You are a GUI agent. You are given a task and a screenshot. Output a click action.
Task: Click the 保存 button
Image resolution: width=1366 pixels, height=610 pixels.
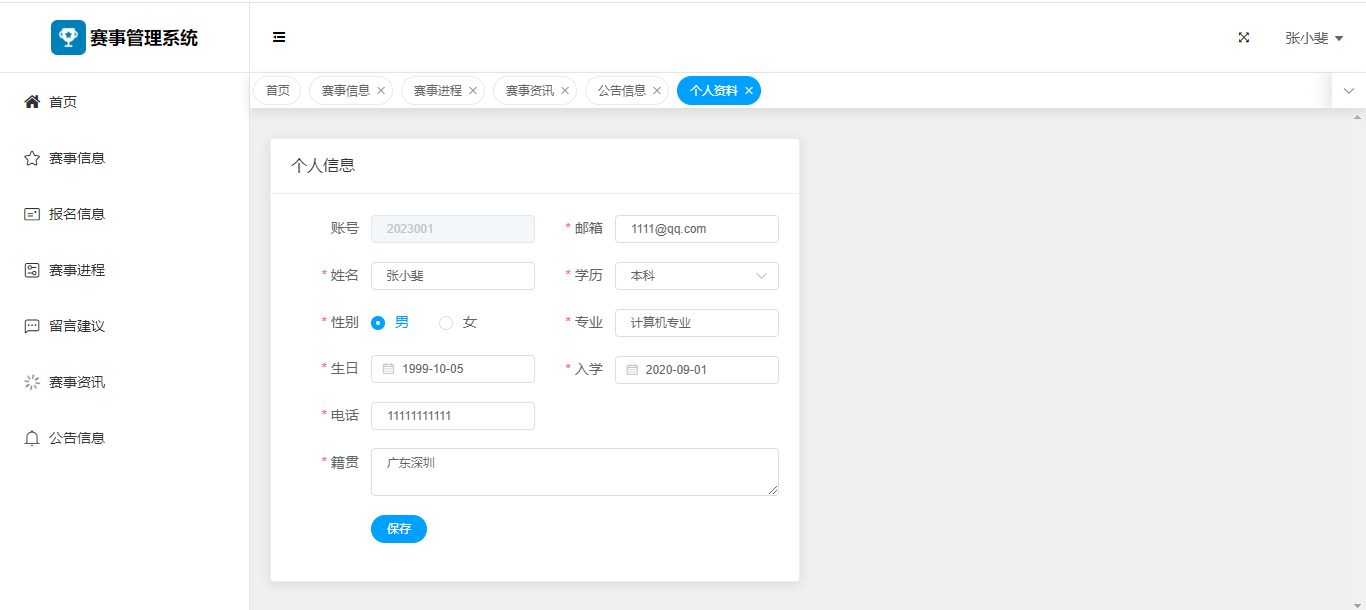pos(398,529)
